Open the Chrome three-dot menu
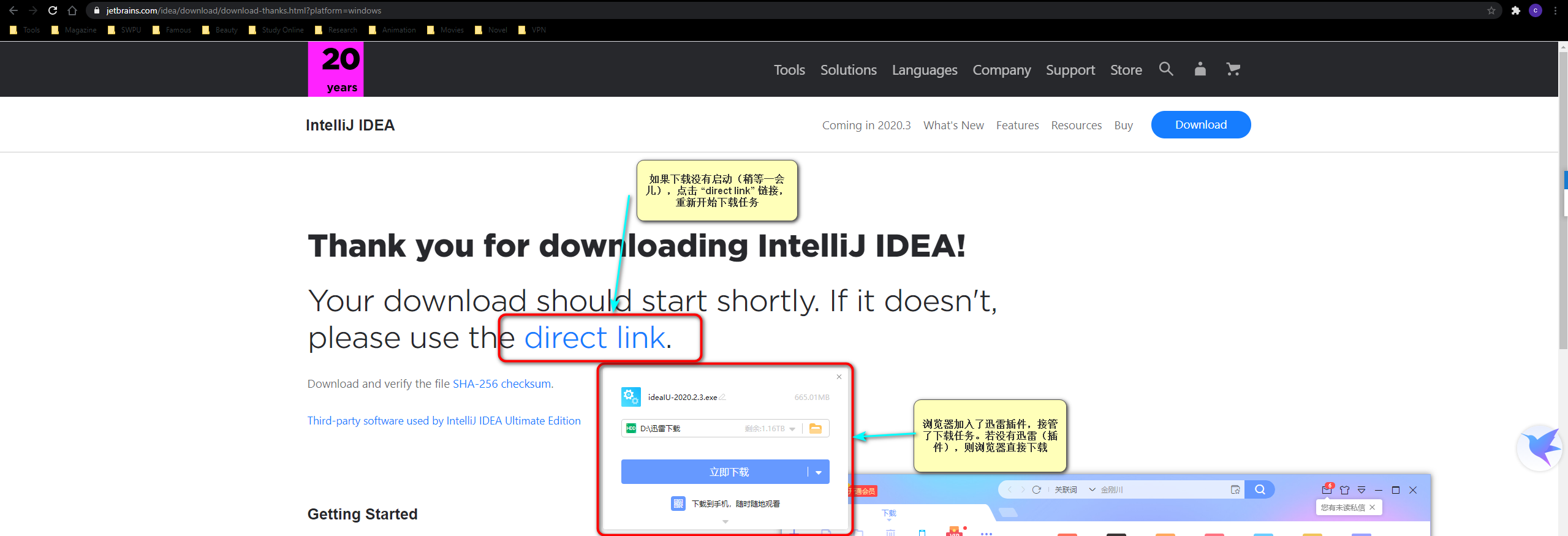The height and width of the screenshot is (536, 1568). 1555,10
